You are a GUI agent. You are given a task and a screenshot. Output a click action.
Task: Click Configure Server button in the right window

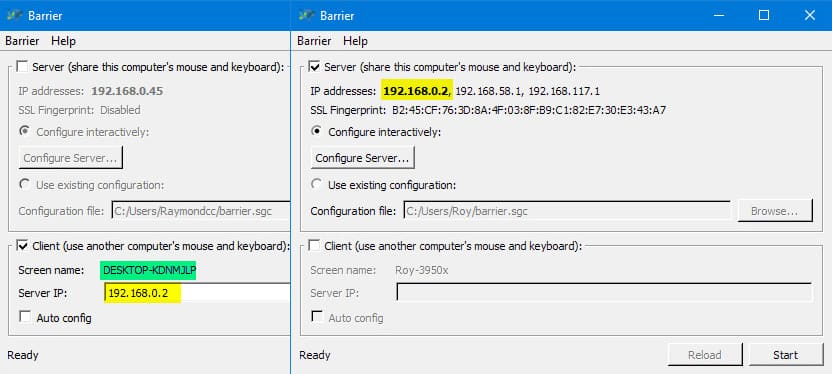pos(362,158)
